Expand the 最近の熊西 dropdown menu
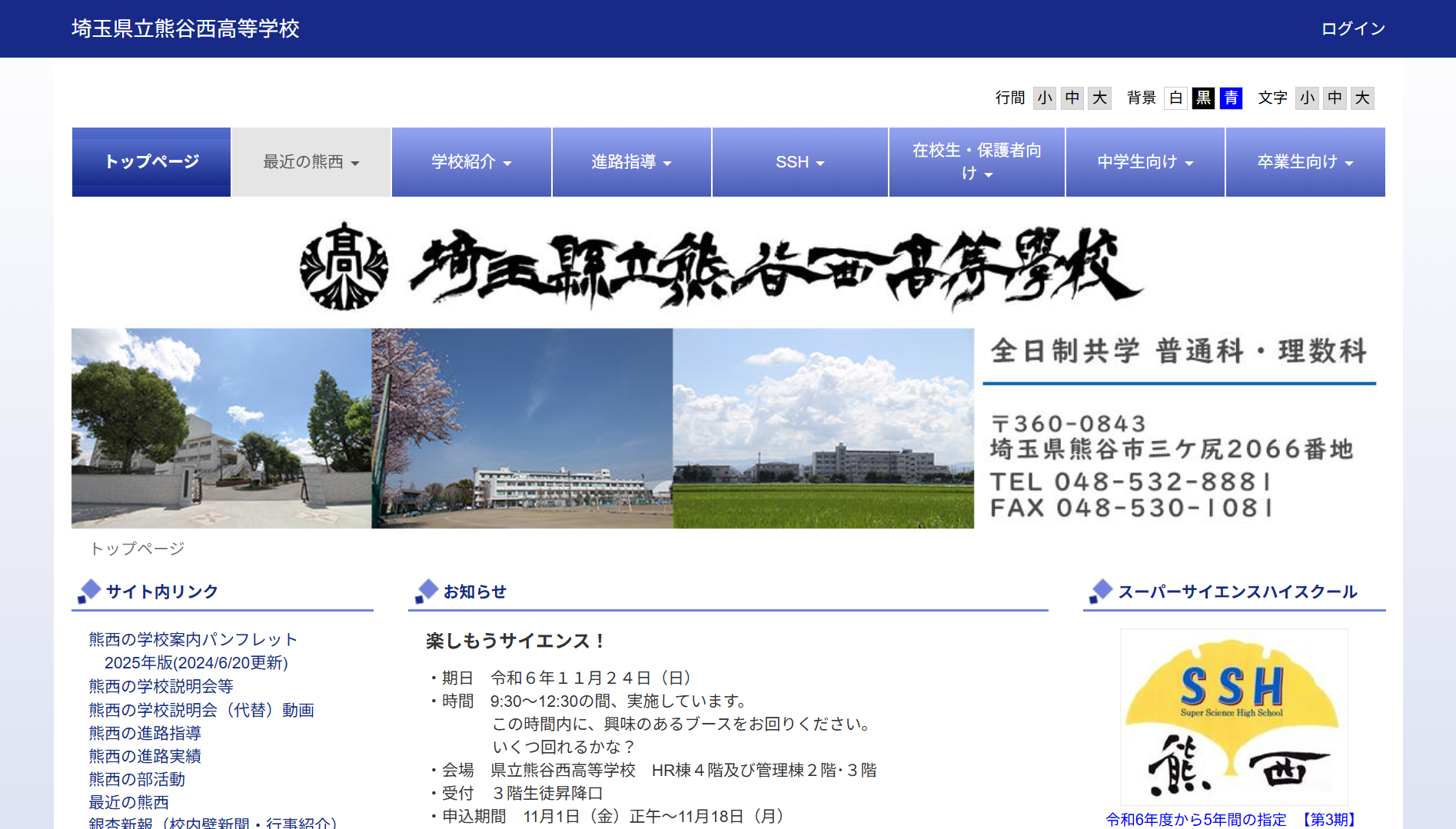Screen dimensions: 1456x829 coord(311,162)
